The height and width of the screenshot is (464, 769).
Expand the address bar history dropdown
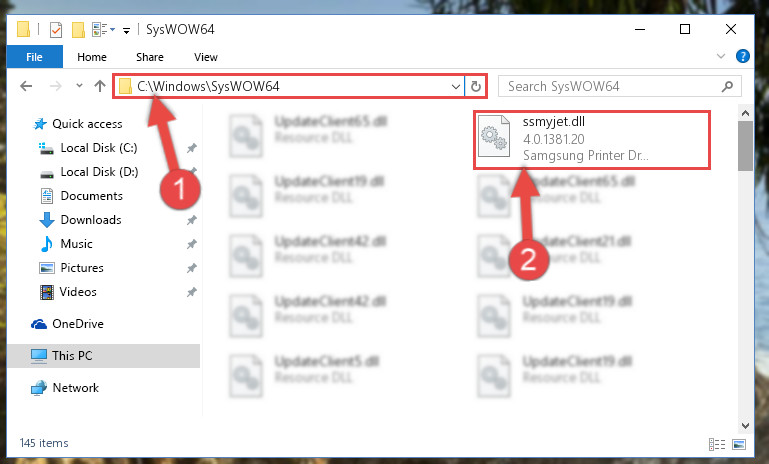coord(456,87)
